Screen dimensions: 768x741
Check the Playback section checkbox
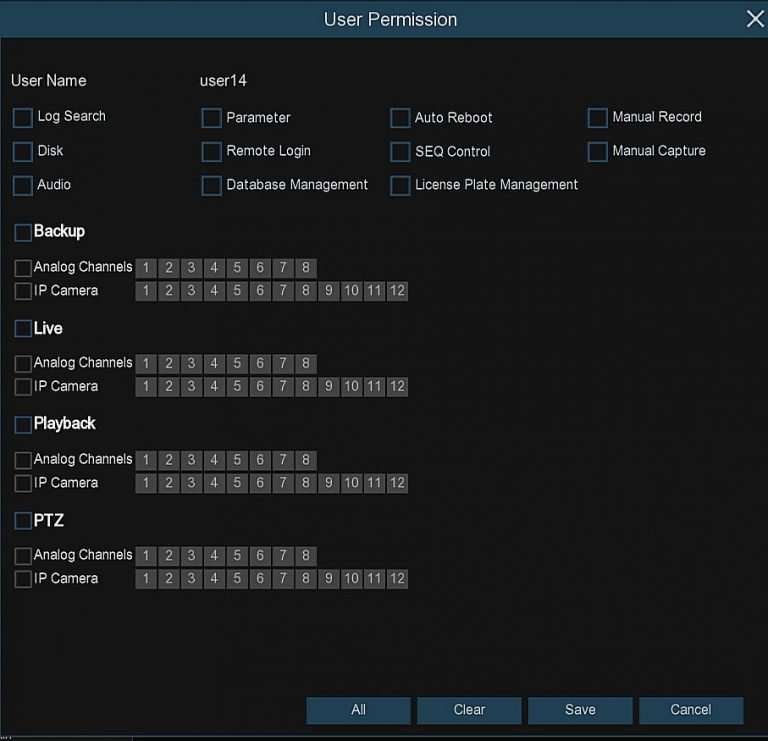click(23, 424)
